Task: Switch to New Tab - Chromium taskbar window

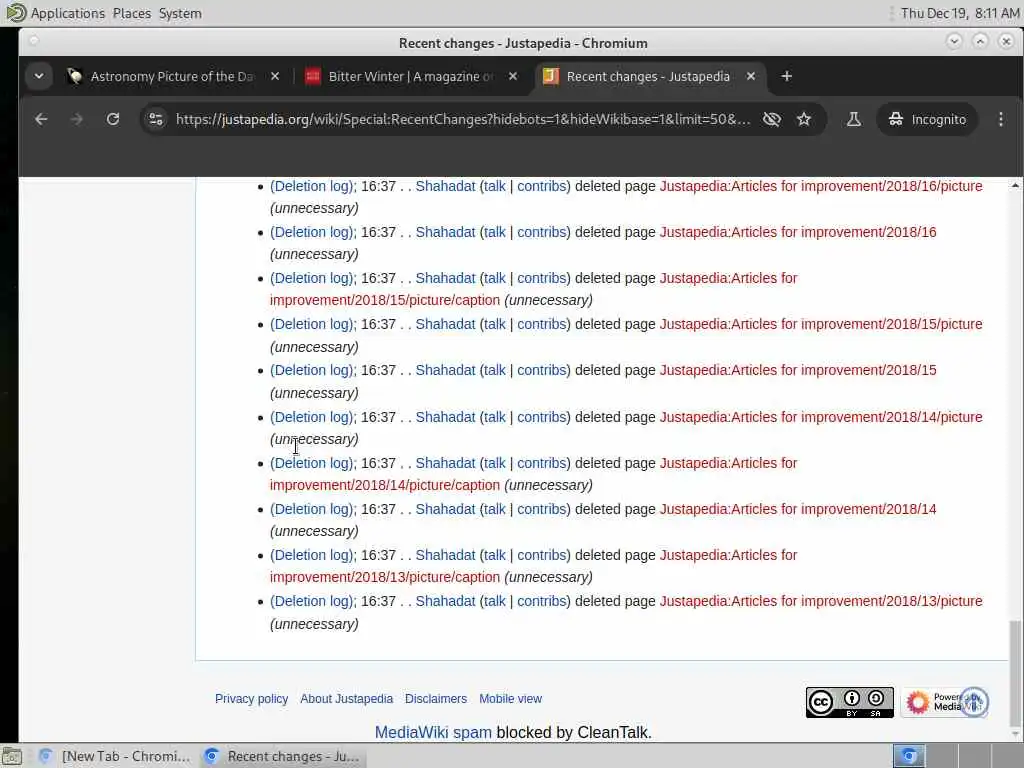Action: pyautogui.click(x=114, y=756)
